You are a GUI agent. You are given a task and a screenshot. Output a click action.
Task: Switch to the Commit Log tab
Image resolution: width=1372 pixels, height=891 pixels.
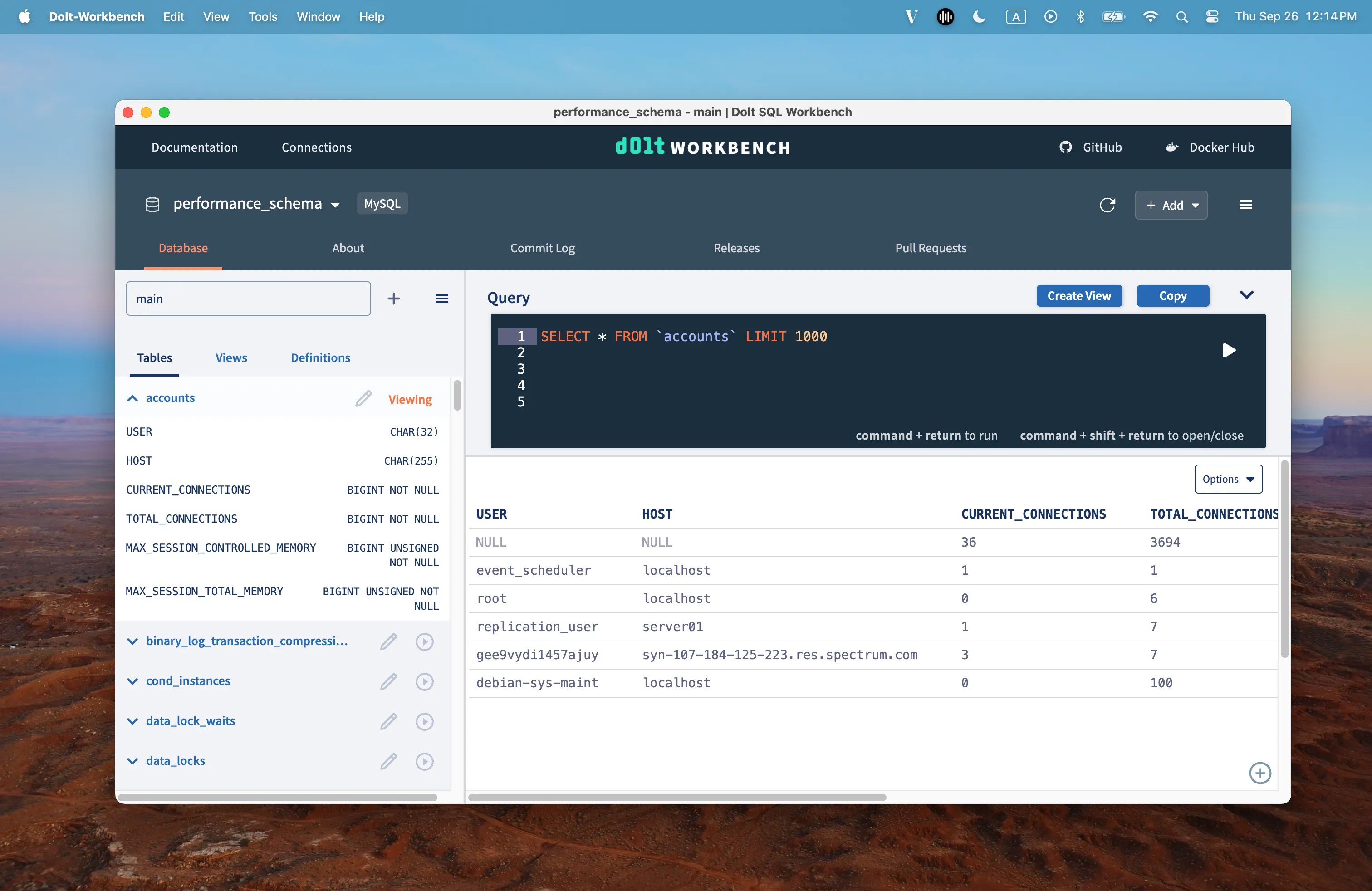coord(542,248)
